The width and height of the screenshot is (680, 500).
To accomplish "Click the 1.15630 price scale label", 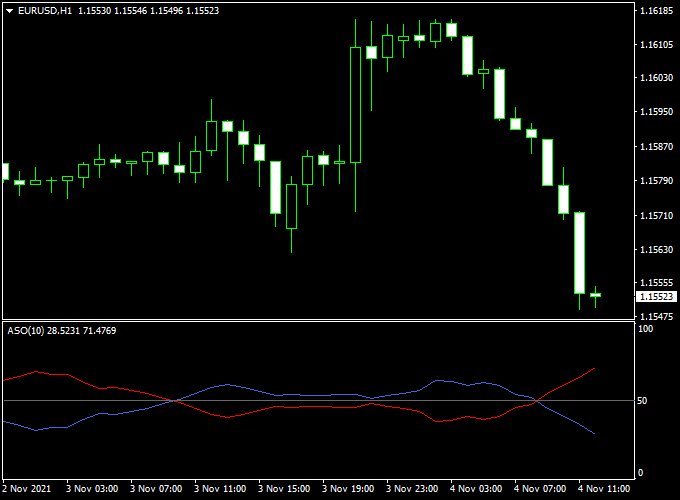I will coord(657,249).
